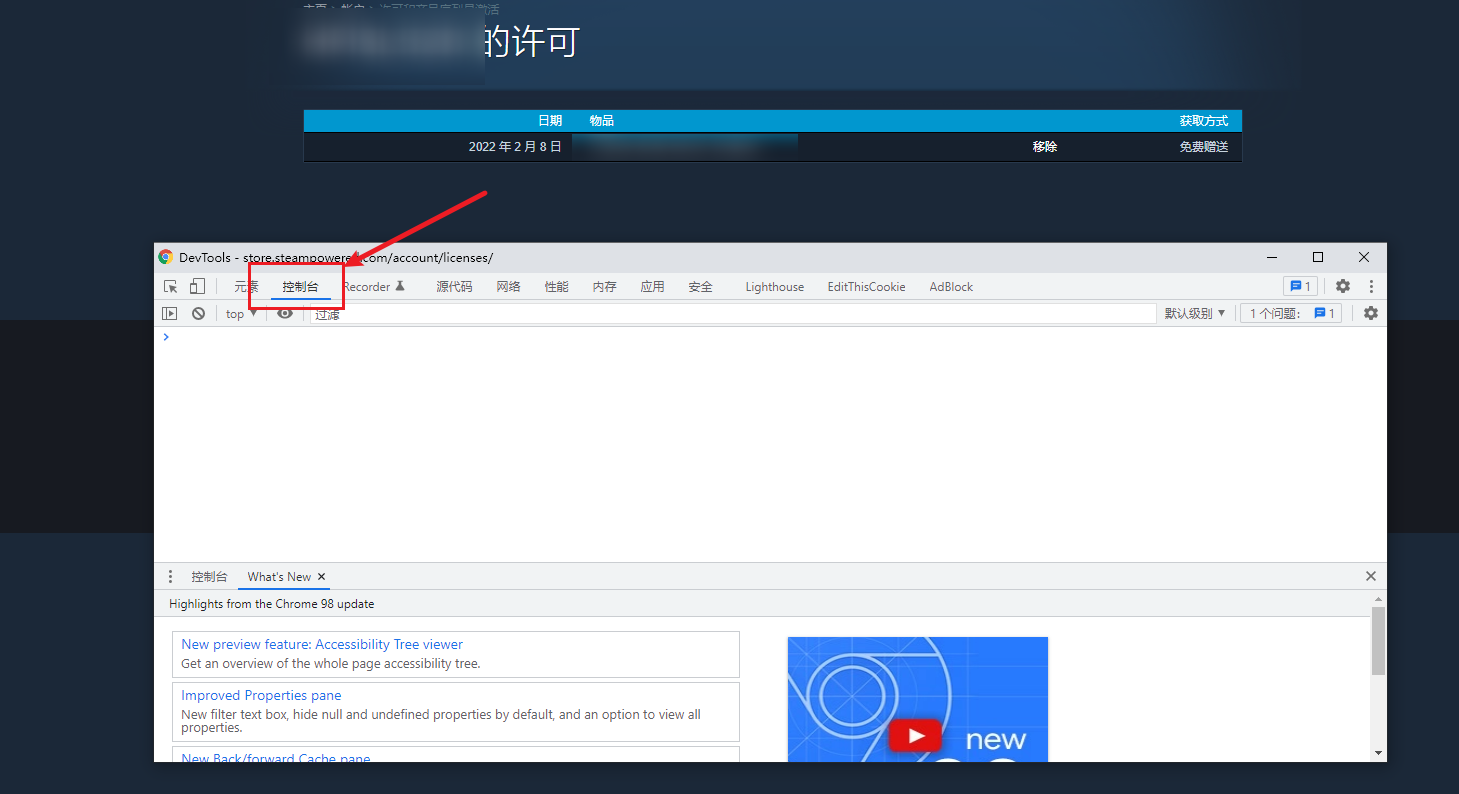Close the bottom drawer panel
This screenshot has height=794, width=1459.
pyautogui.click(x=1370, y=577)
